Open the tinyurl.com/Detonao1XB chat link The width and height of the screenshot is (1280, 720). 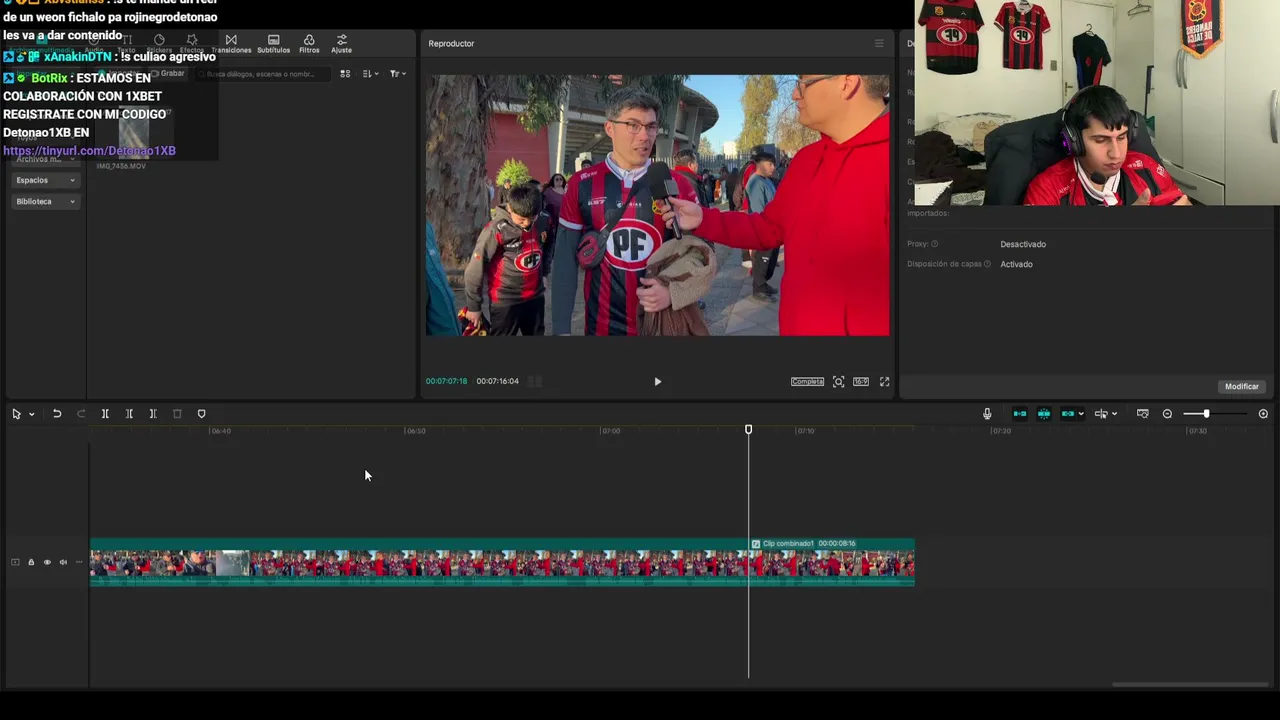[x=89, y=151]
